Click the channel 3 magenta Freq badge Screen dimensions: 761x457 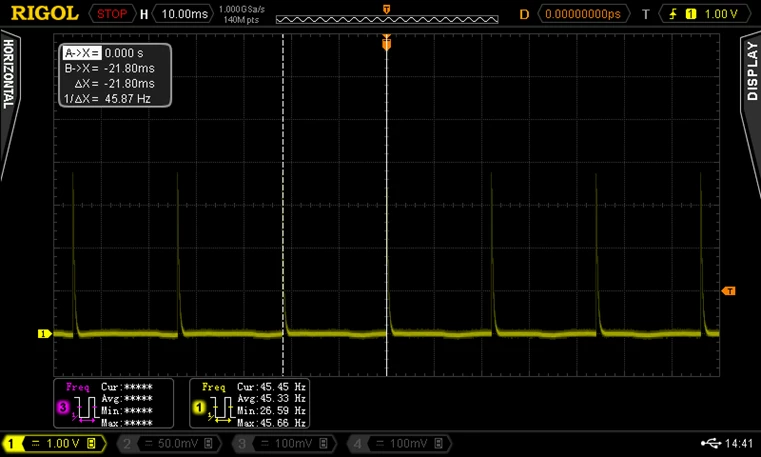(63, 408)
